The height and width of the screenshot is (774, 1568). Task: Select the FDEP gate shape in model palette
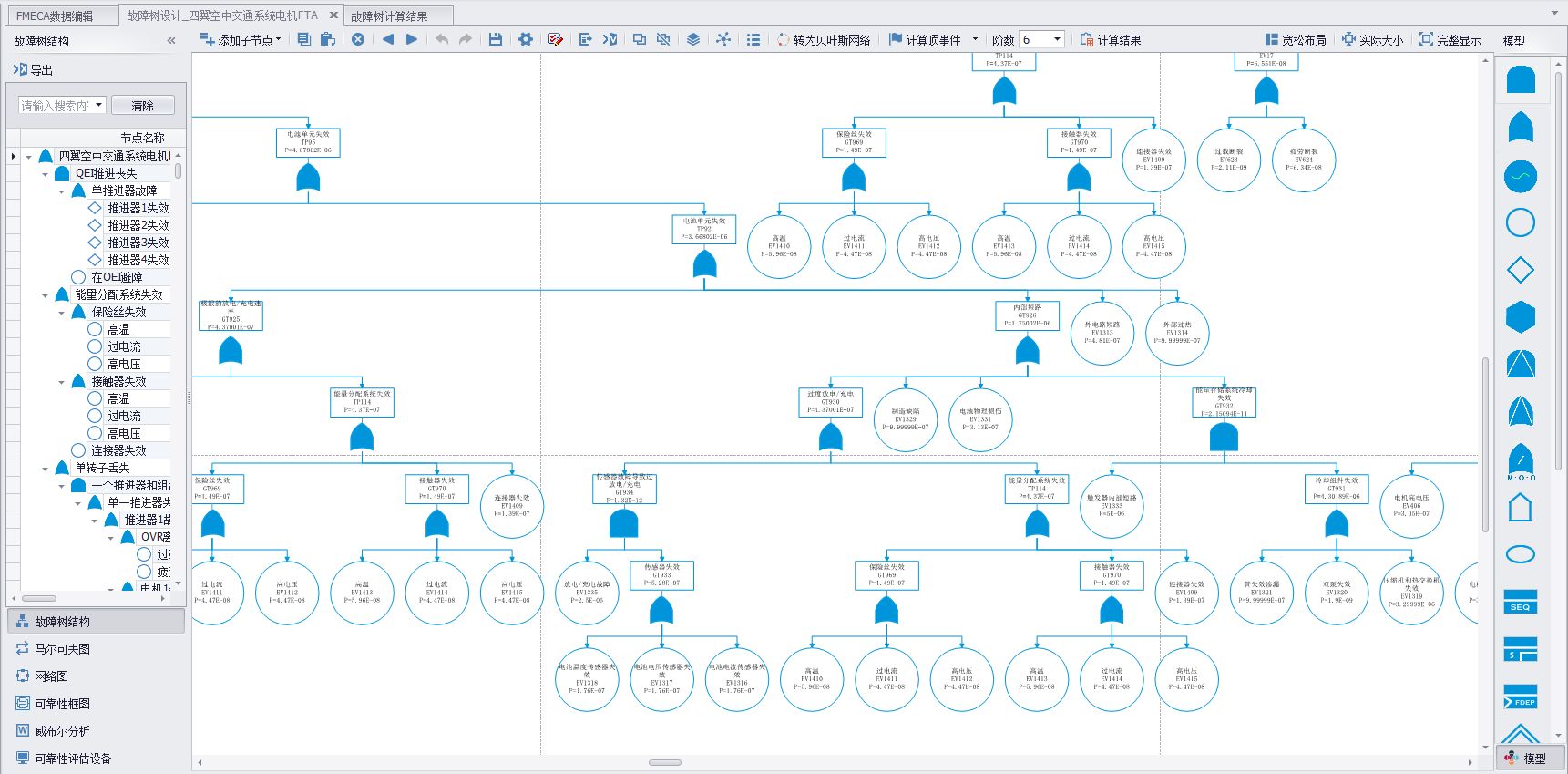[x=1520, y=697]
